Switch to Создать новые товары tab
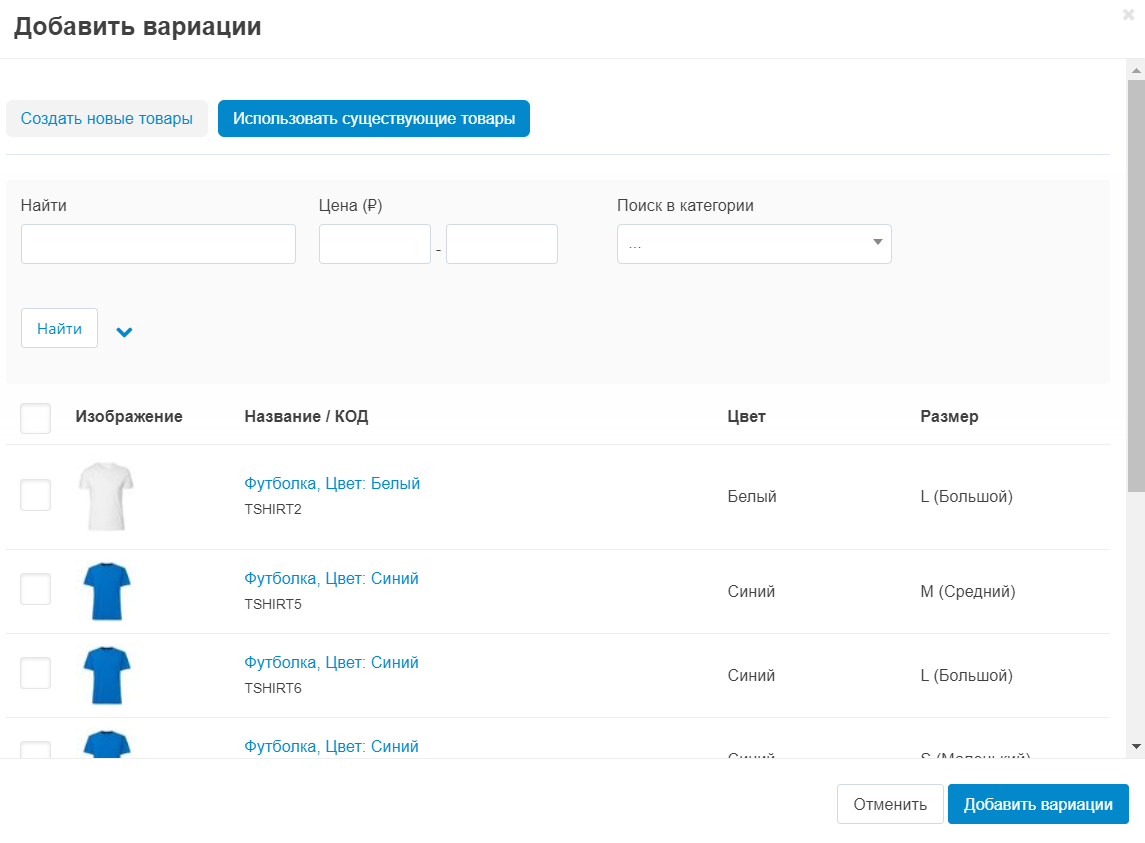Image resolution: width=1145 pixels, height=843 pixels. tap(107, 119)
